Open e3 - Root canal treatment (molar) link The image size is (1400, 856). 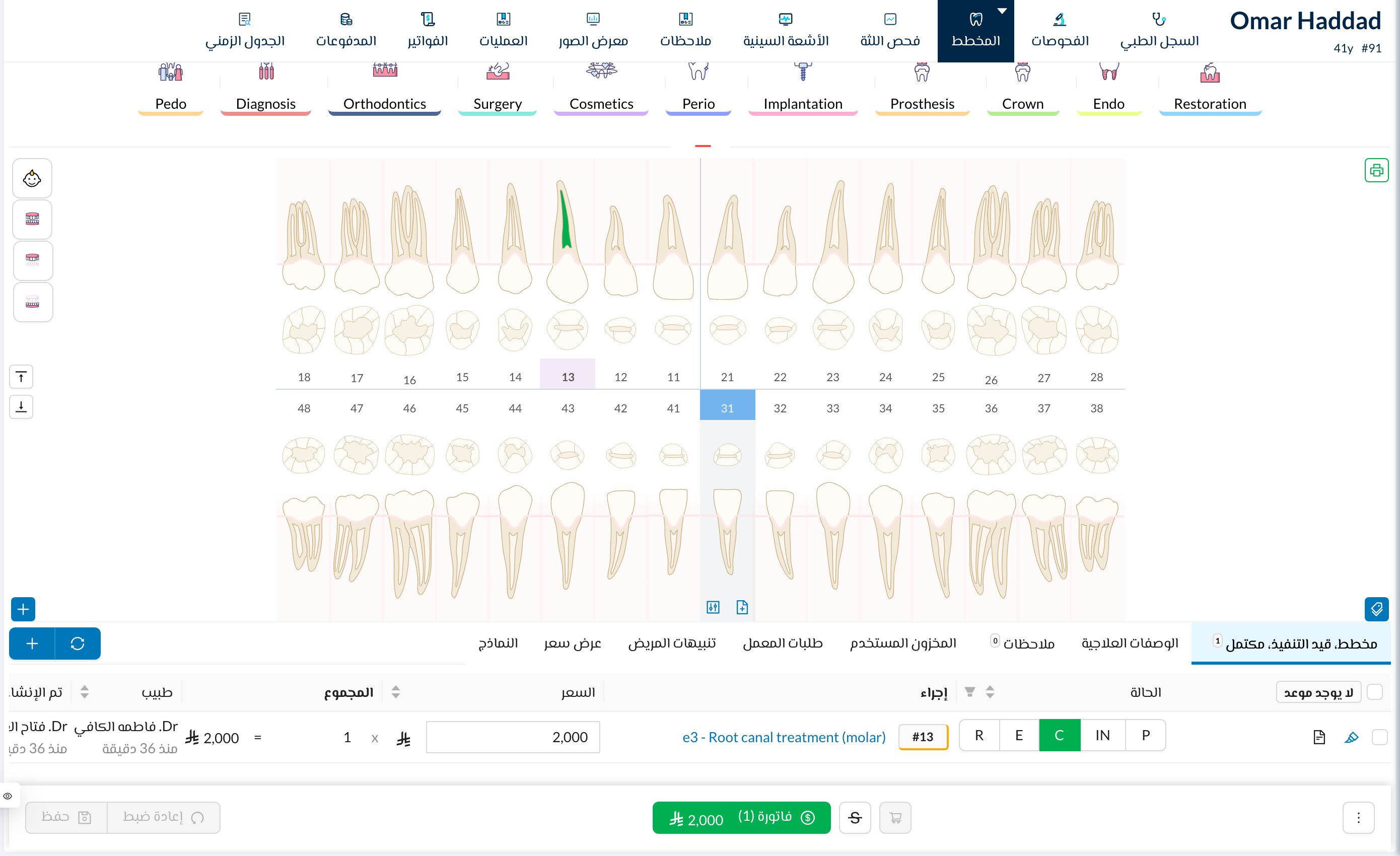[784, 737]
